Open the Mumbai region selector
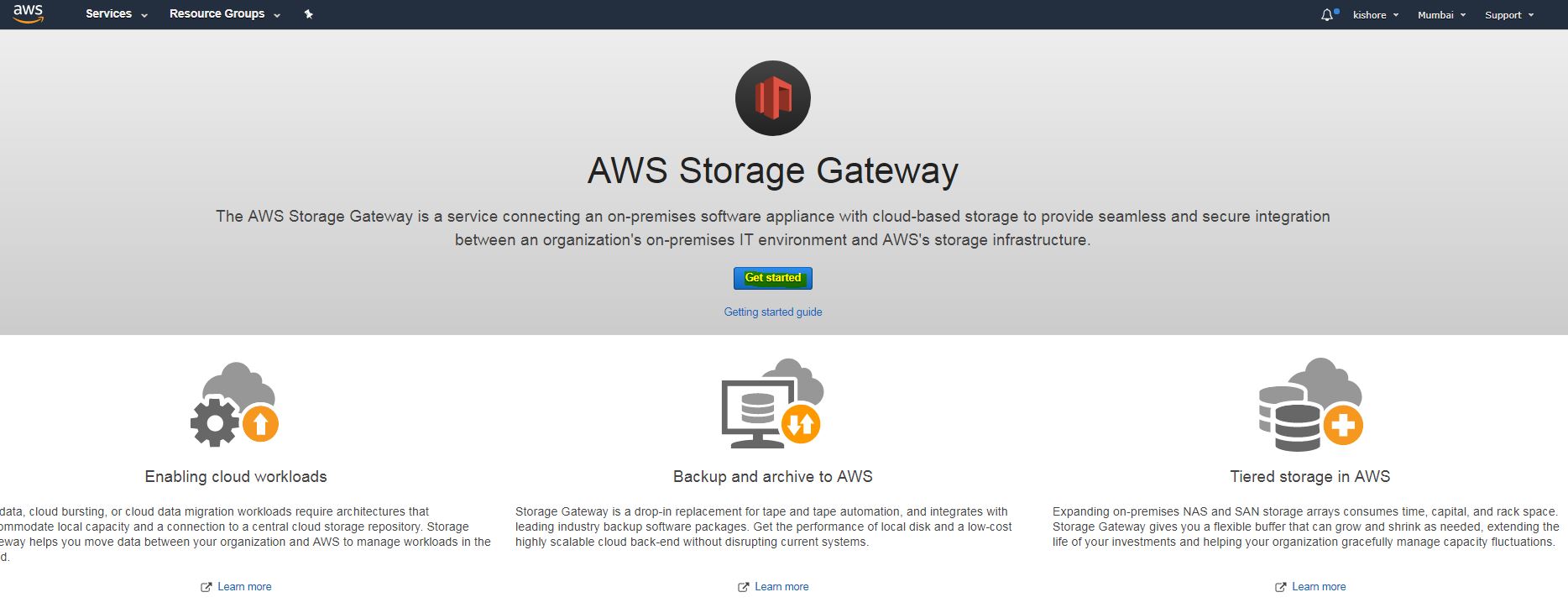 click(1441, 15)
